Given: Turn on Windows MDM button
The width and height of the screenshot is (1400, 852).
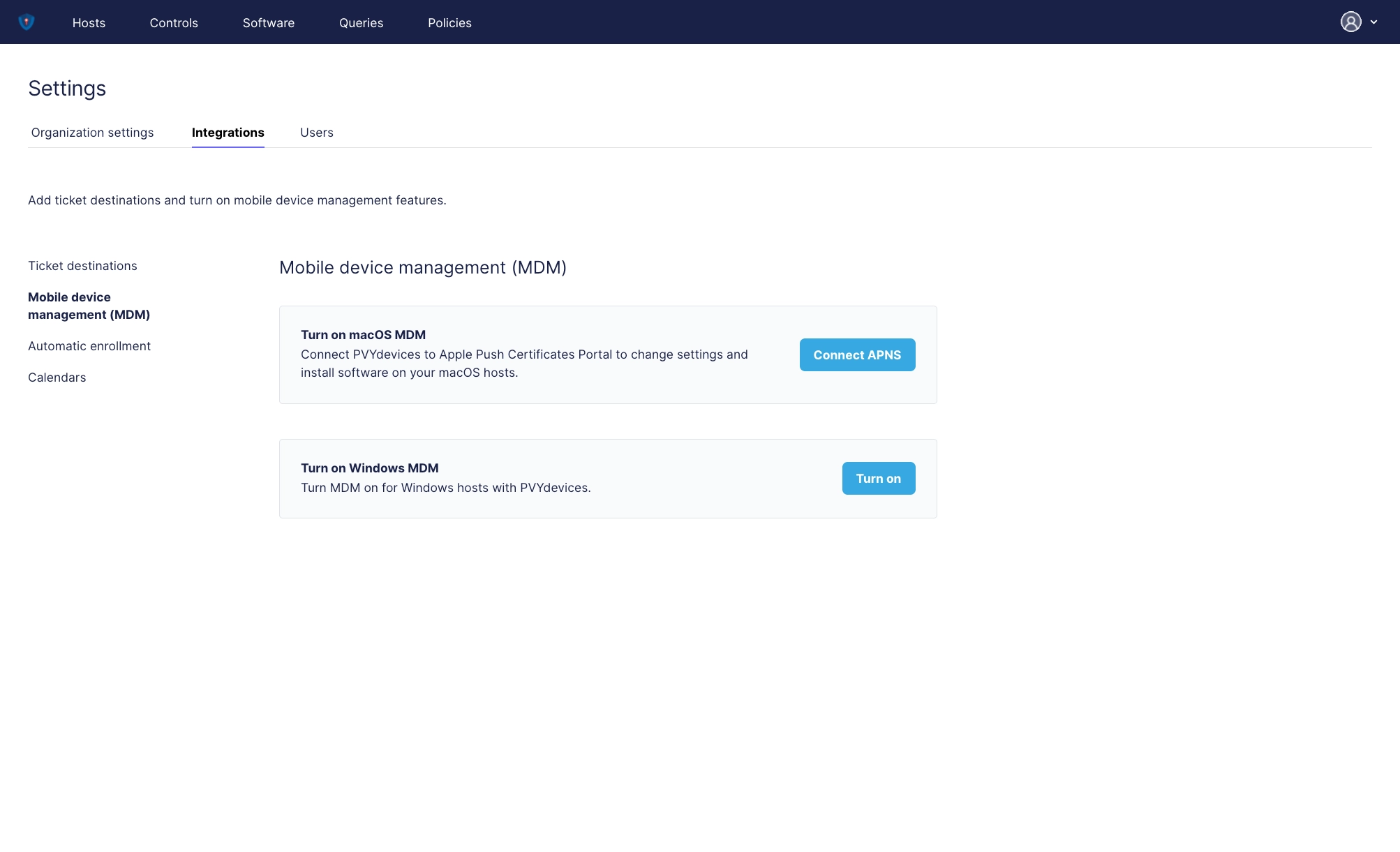Looking at the screenshot, I should (x=879, y=479).
